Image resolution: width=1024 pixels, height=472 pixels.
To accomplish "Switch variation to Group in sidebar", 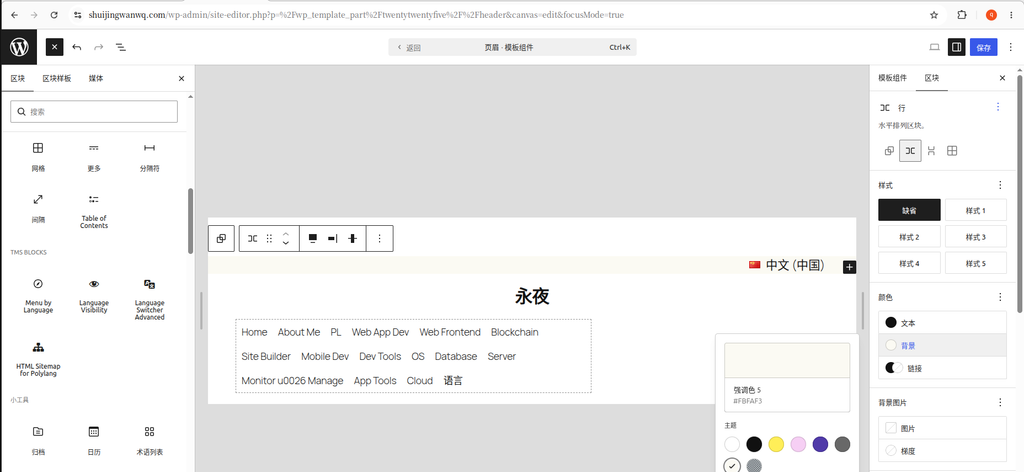I will click(x=889, y=151).
